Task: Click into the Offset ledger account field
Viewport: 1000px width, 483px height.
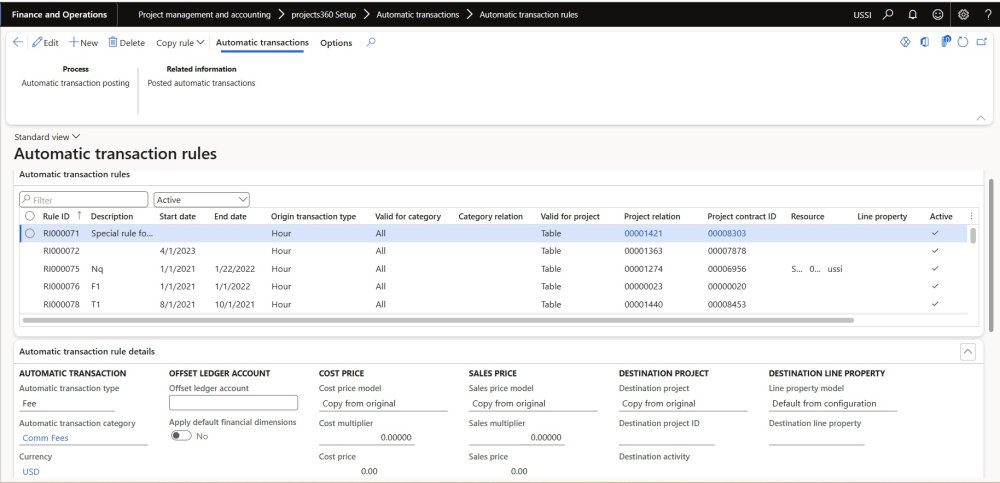Action: 233,403
